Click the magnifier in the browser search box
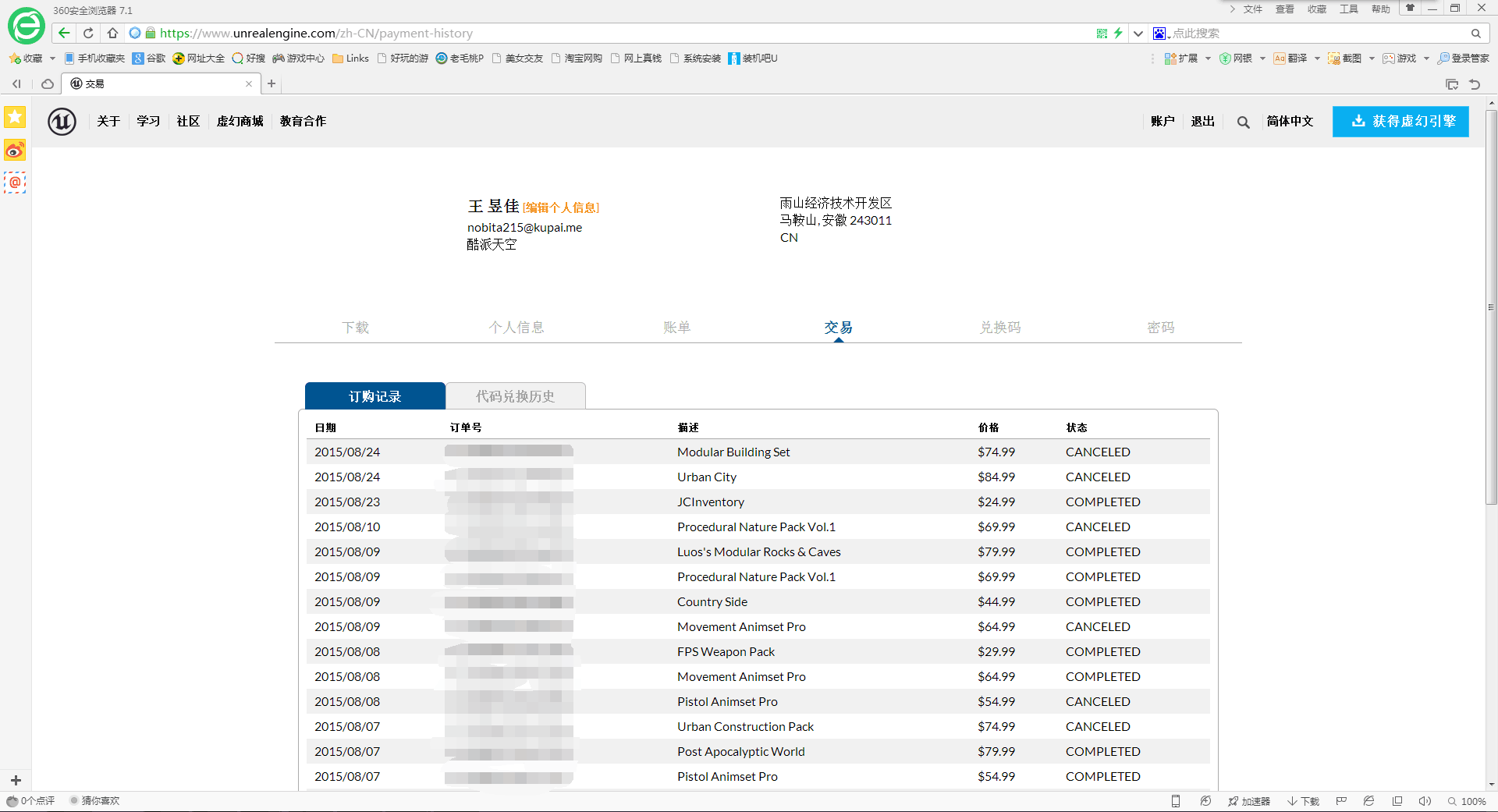Screen dimensions: 1498x812 (1475, 34)
